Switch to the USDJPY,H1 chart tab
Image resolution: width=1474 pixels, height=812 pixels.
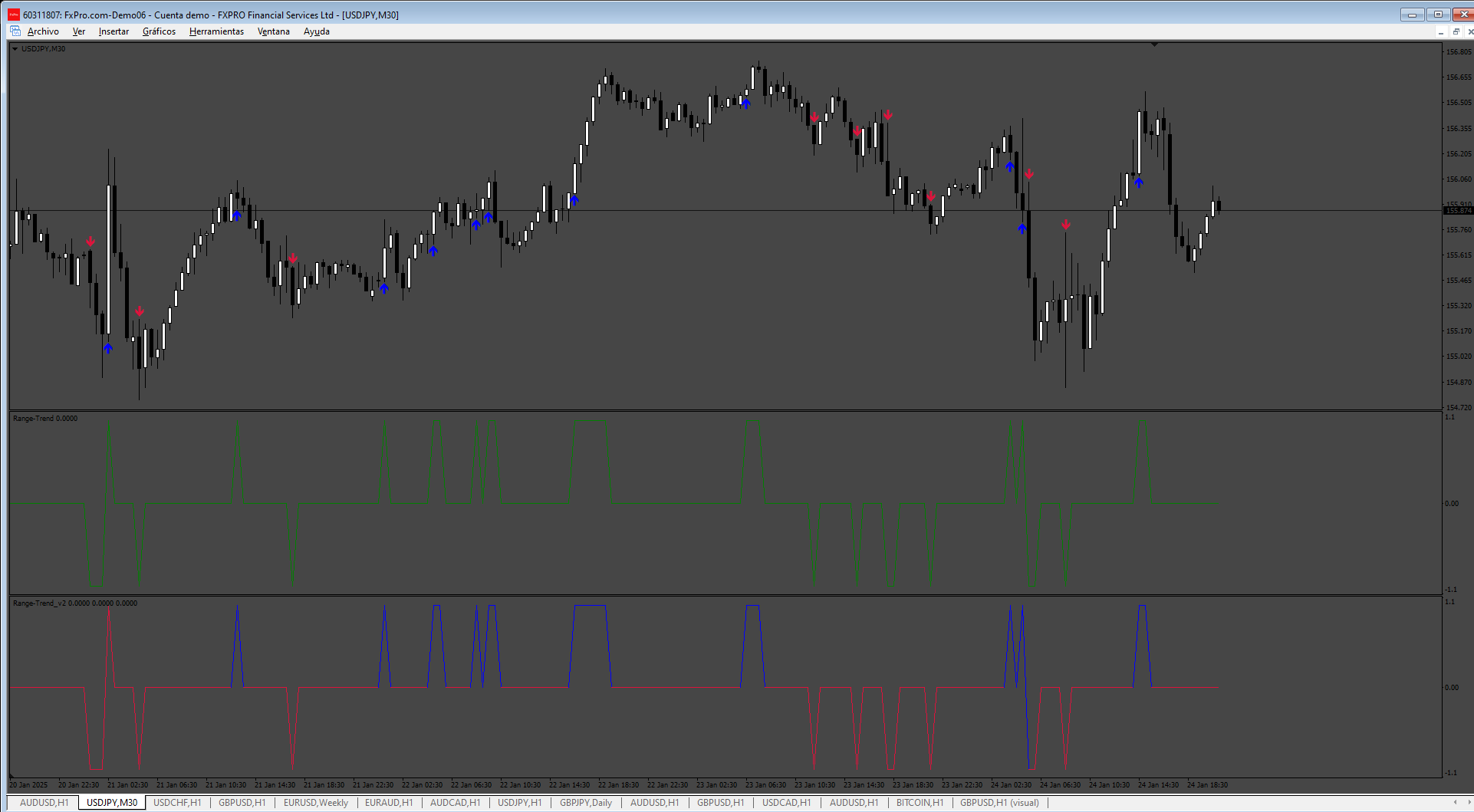(519, 803)
